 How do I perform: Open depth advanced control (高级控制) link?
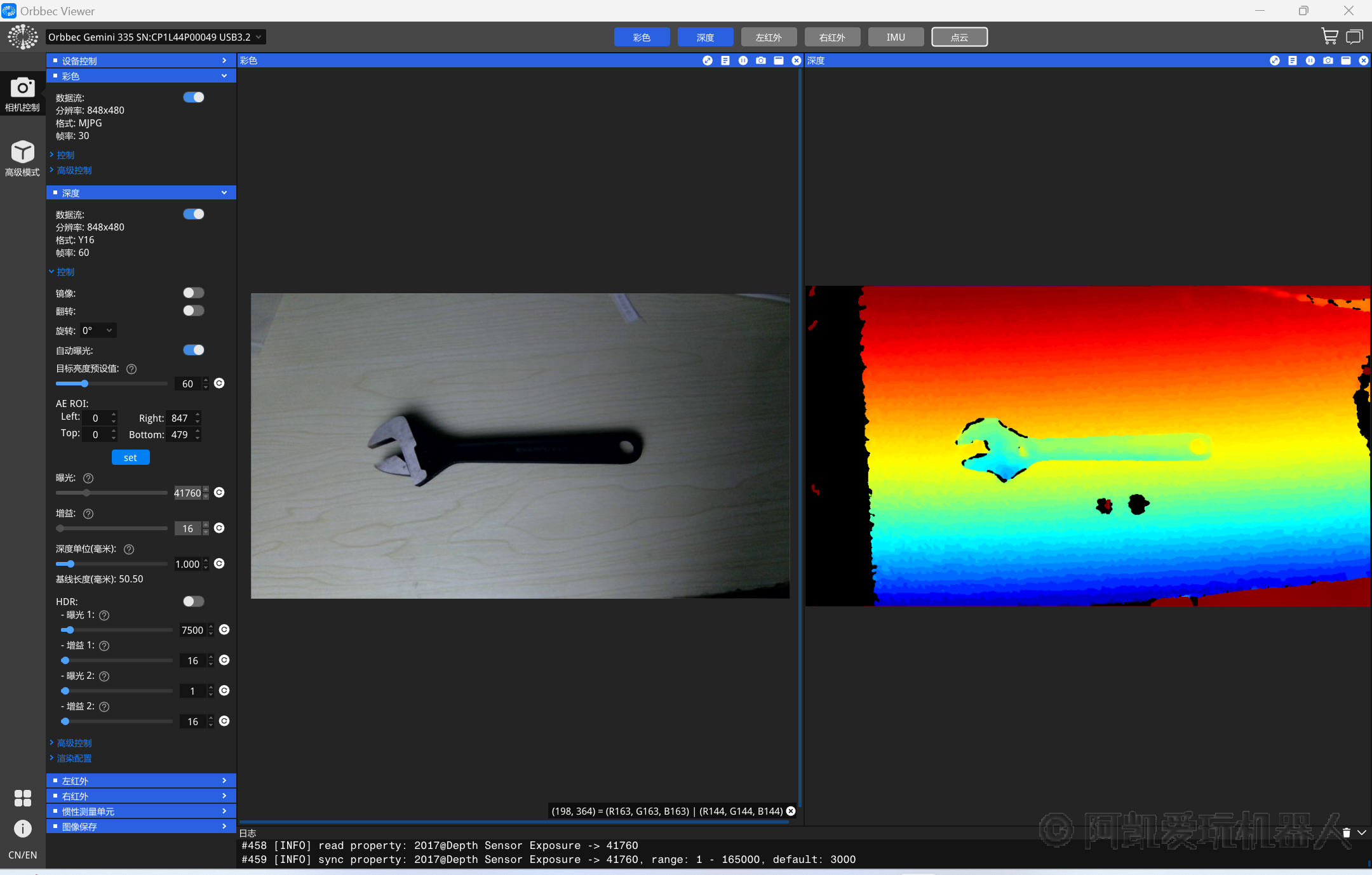(74, 743)
